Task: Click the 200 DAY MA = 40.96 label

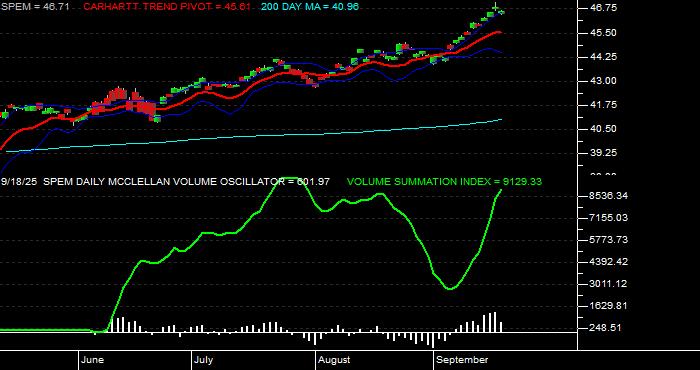Action: [x=310, y=7]
